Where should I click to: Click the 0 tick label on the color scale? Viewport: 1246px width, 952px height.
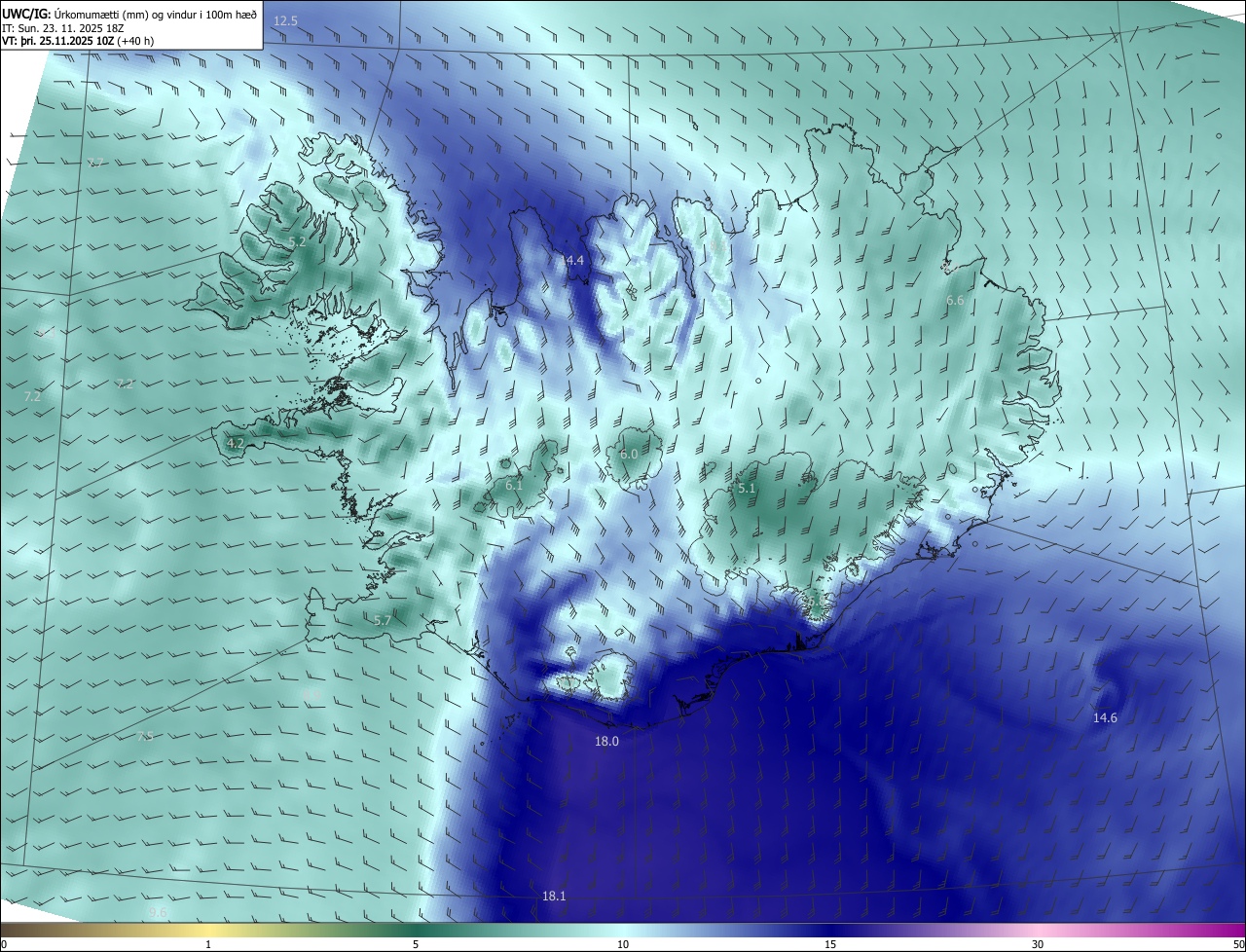tap(3, 944)
